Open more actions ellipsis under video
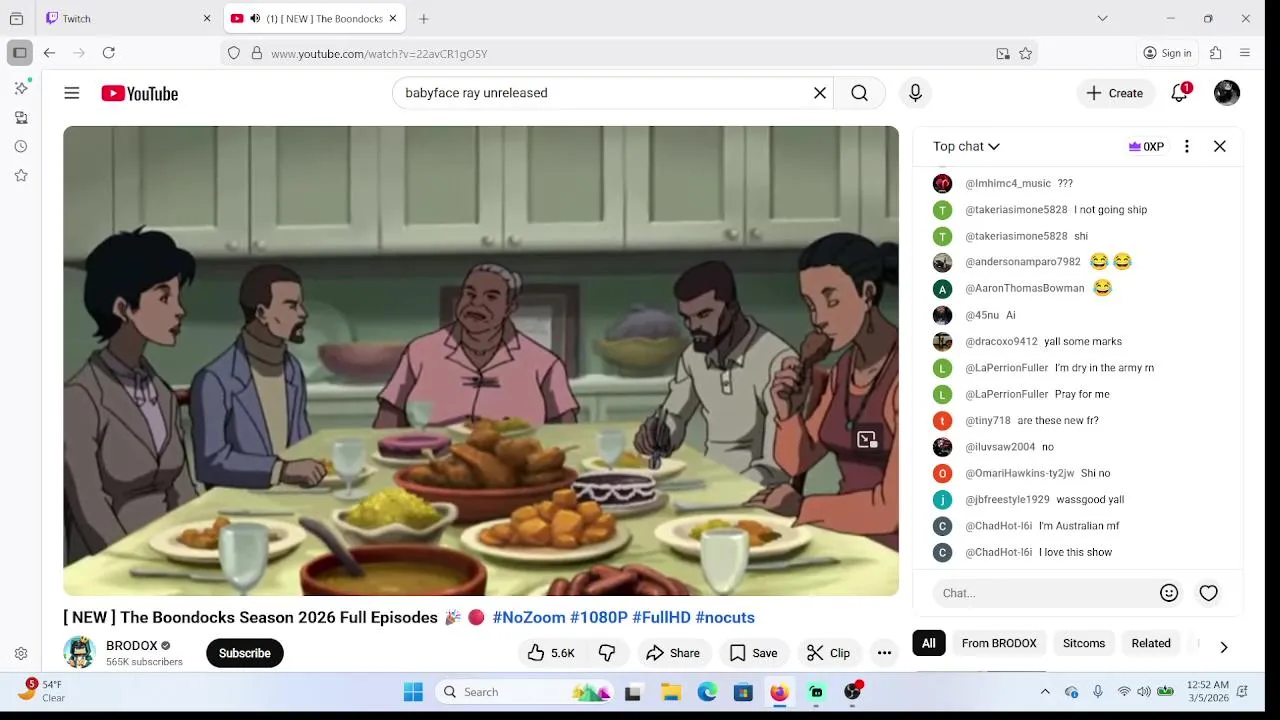Screen dimensions: 1280x720 (884, 653)
